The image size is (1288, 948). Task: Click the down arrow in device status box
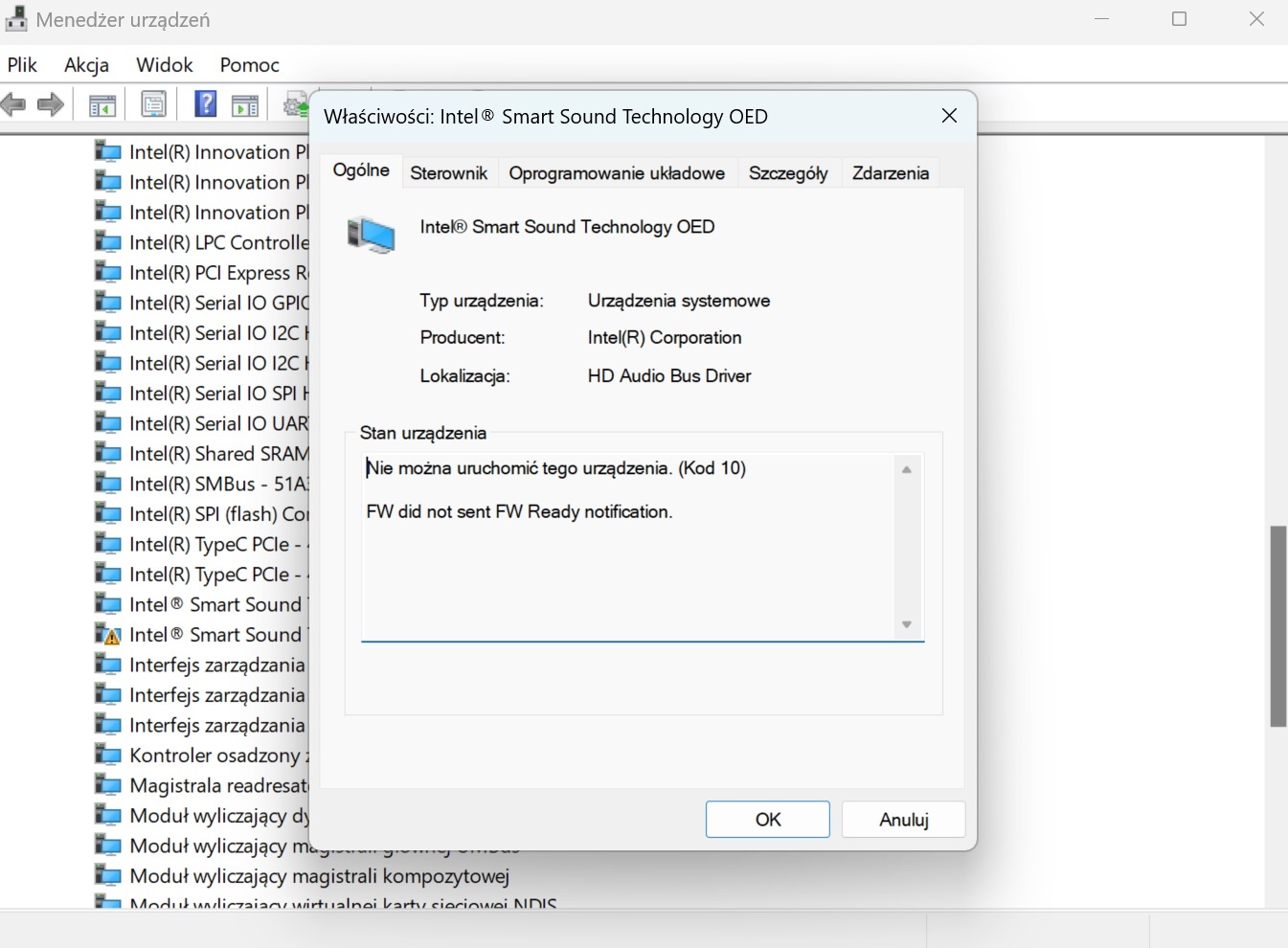(907, 624)
